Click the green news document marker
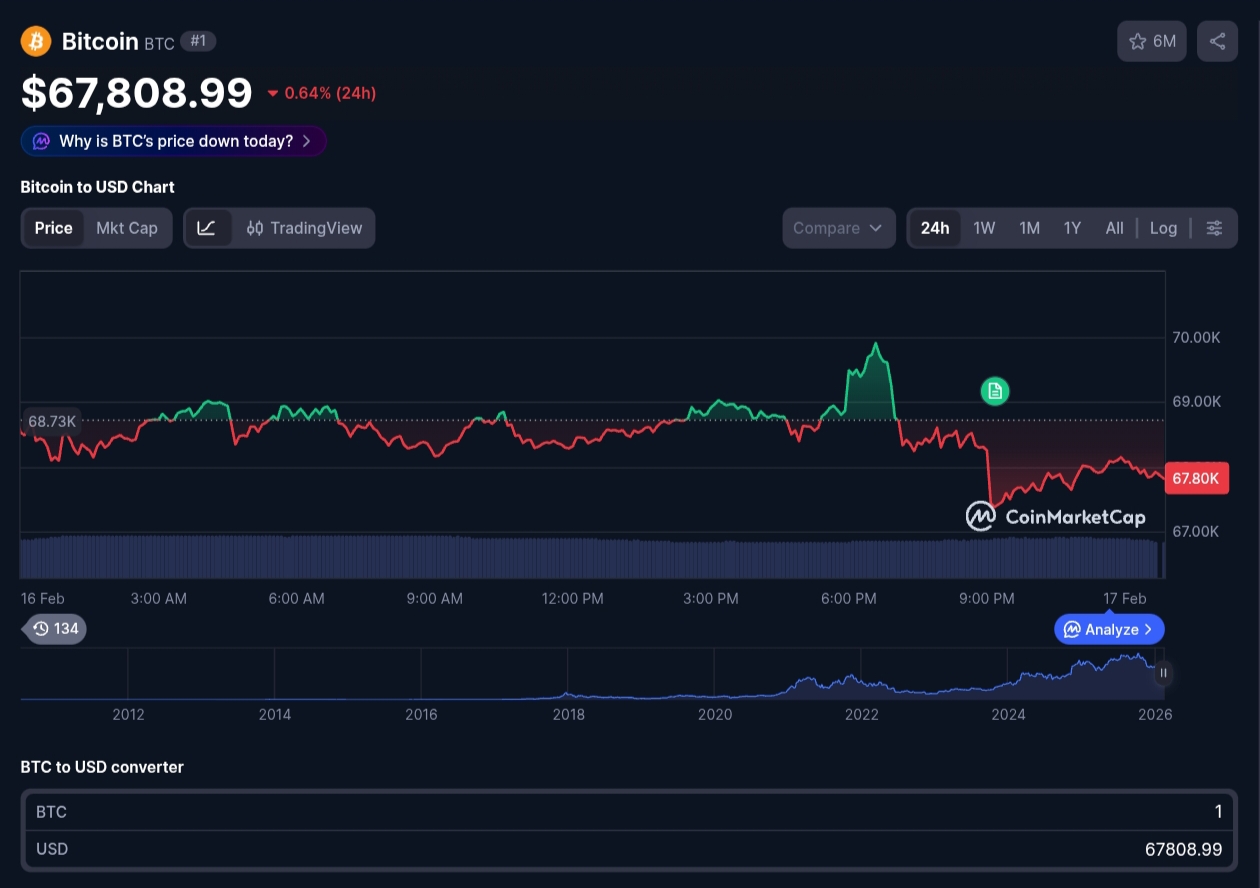The width and height of the screenshot is (1260, 888). point(994,391)
